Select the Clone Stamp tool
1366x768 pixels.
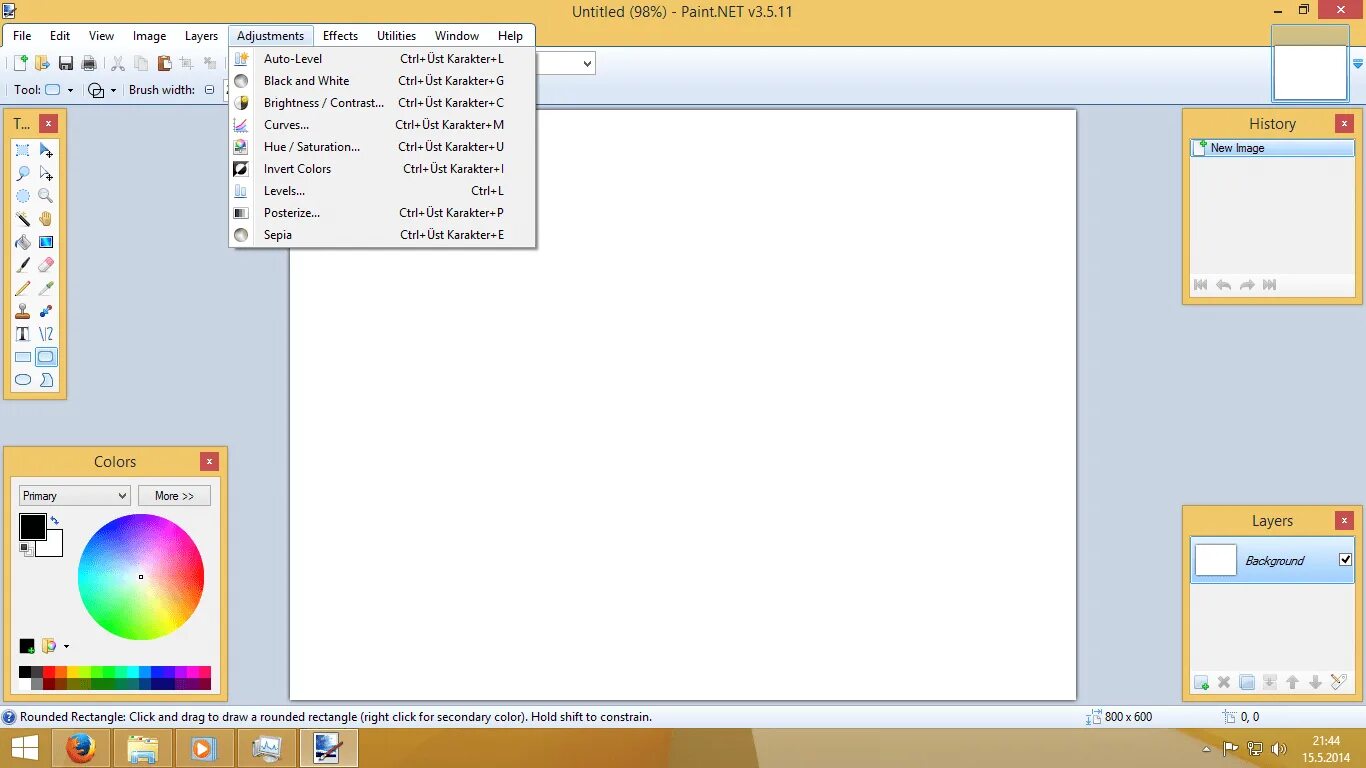23,311
